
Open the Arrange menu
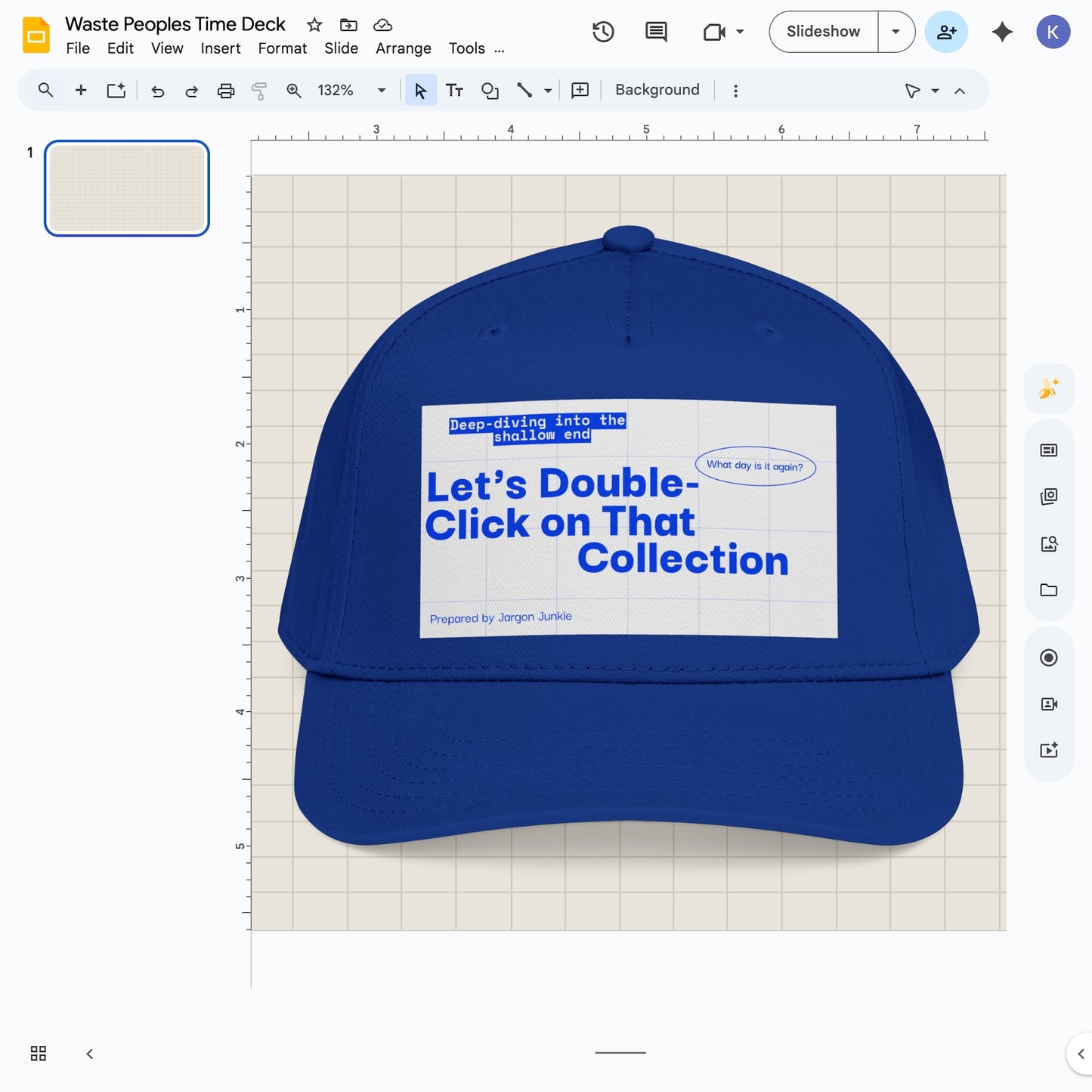(x=404, y=48)
